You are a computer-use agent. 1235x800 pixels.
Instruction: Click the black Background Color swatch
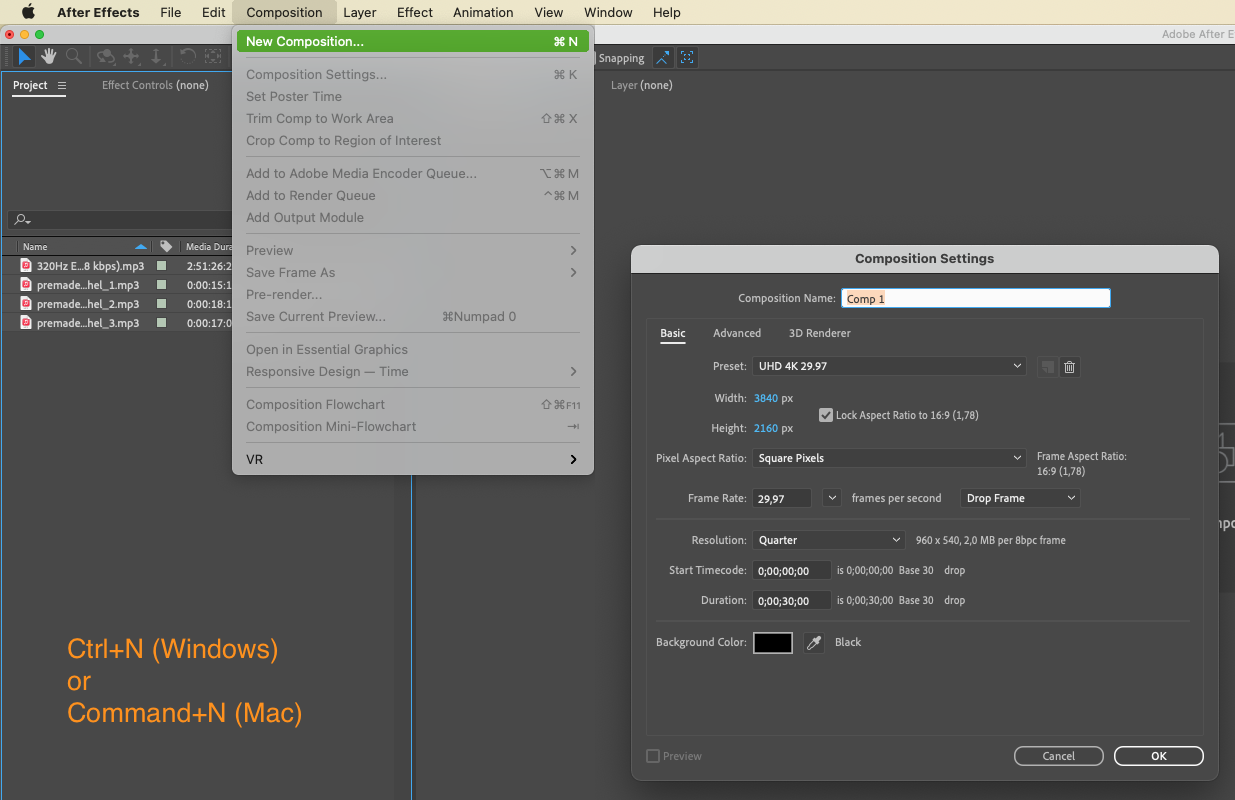coord(773,643)
